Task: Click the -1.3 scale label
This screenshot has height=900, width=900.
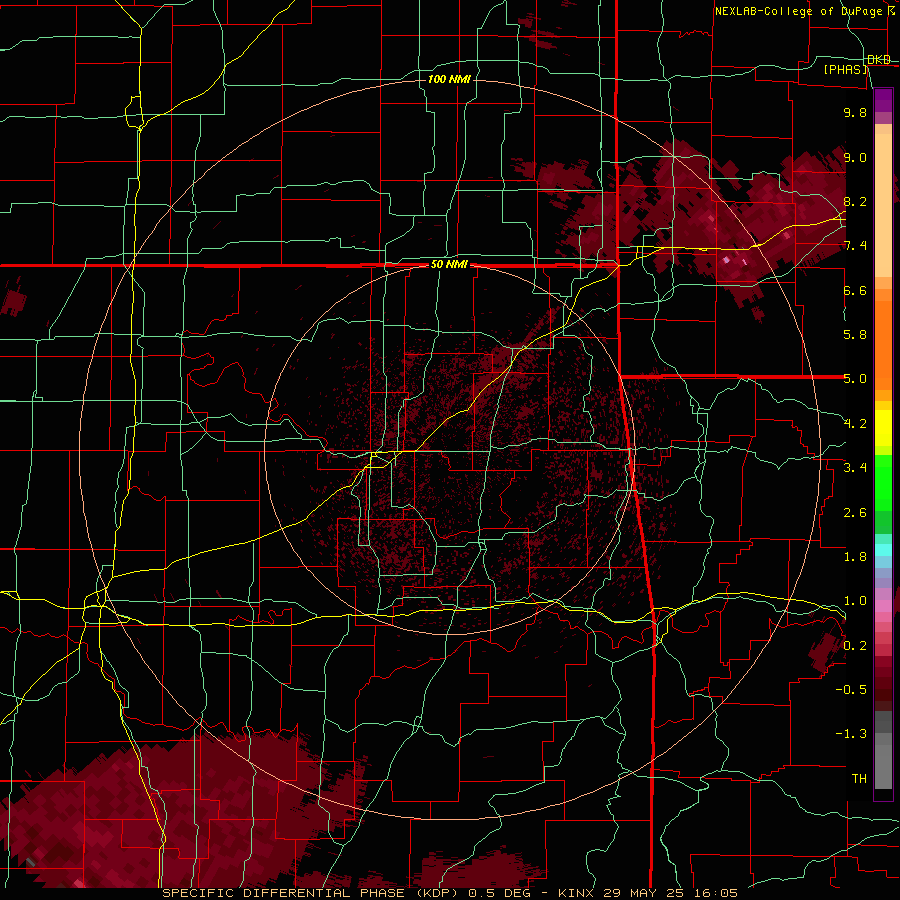Action: (851, 734)
